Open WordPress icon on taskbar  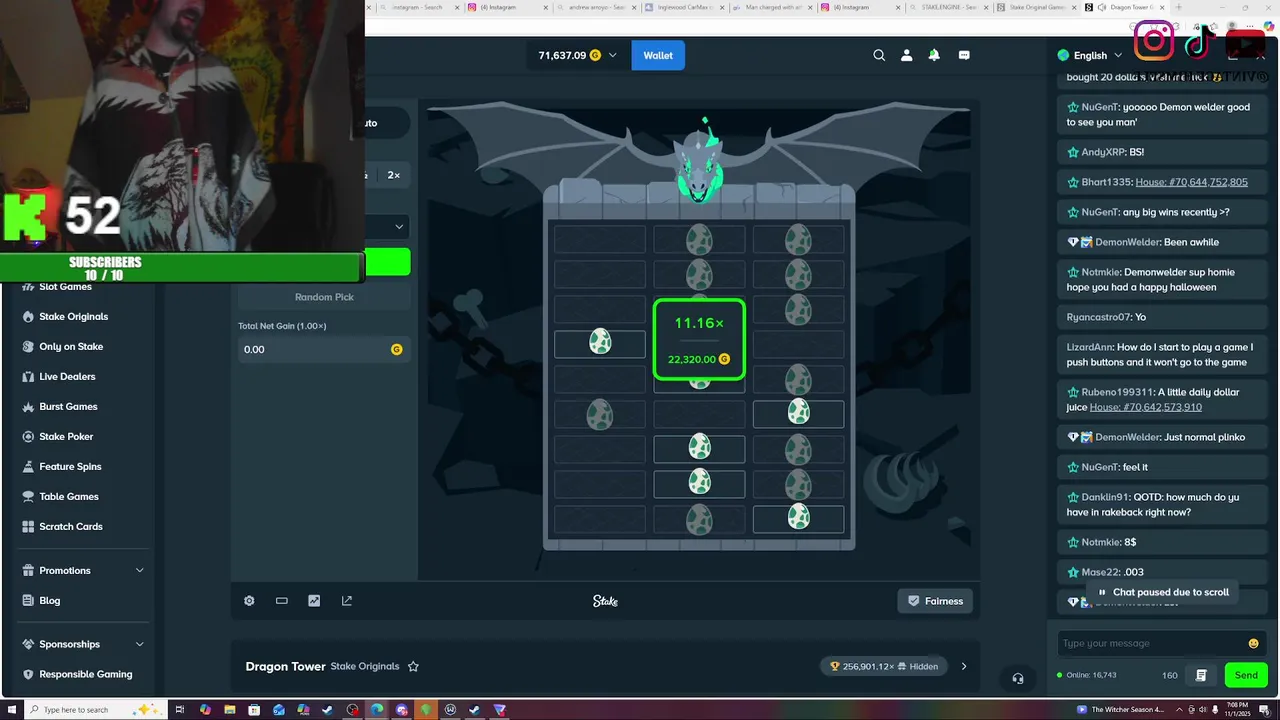[x=450, y=710]
